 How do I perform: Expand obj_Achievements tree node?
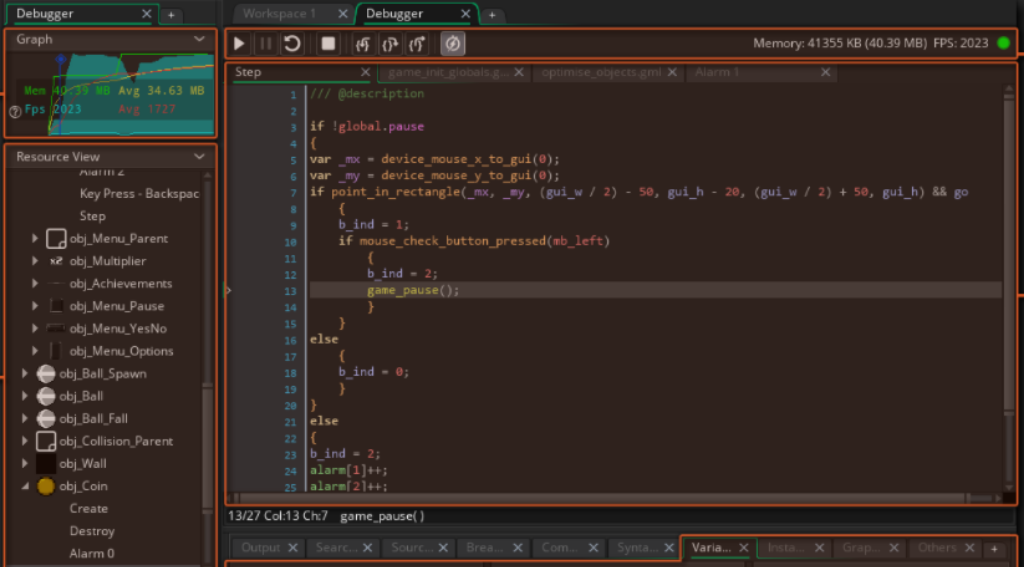[x=35, y=284]
